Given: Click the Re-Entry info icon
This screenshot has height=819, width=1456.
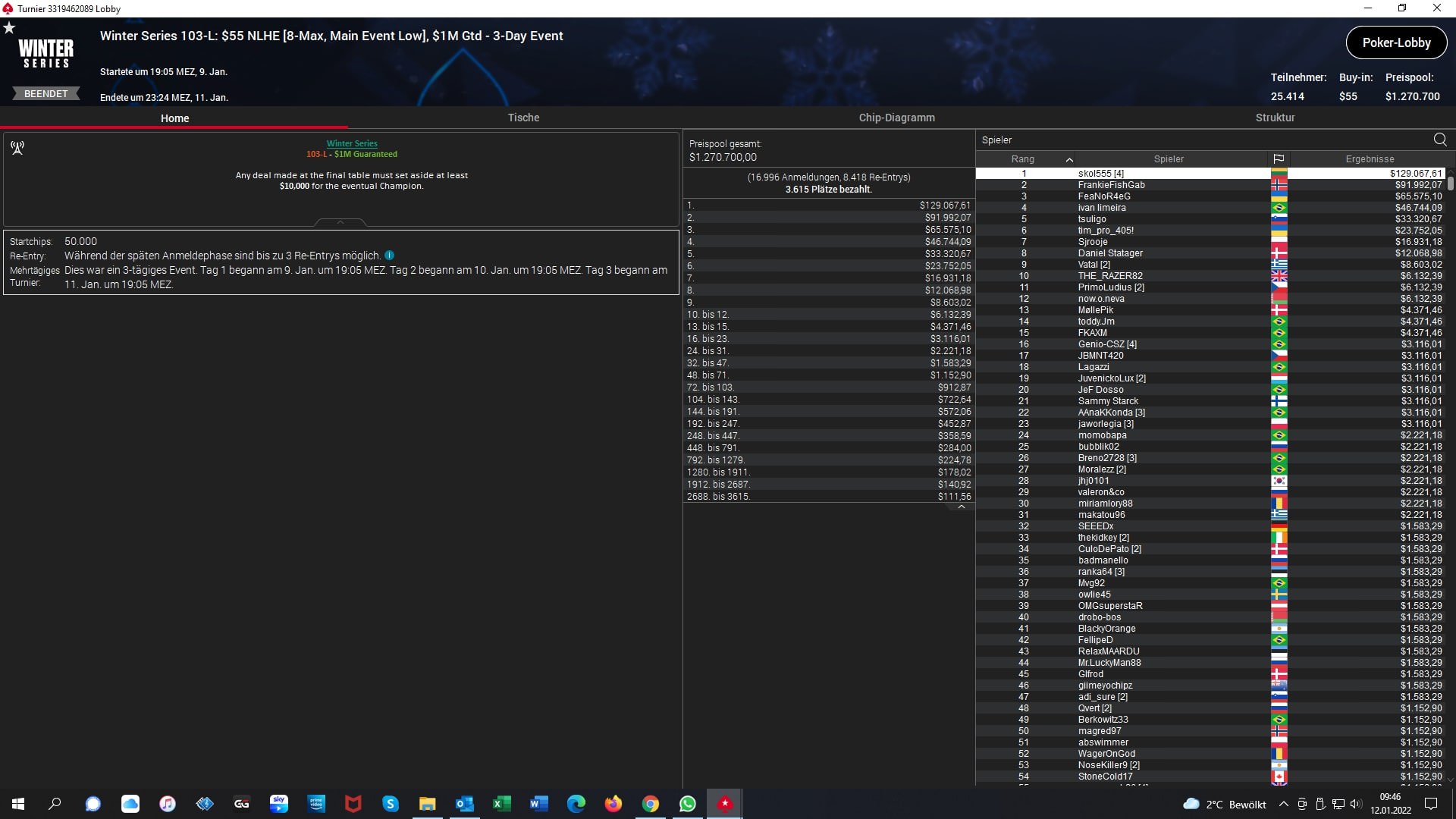Looking at the screenshot, I should coord(389,256).
